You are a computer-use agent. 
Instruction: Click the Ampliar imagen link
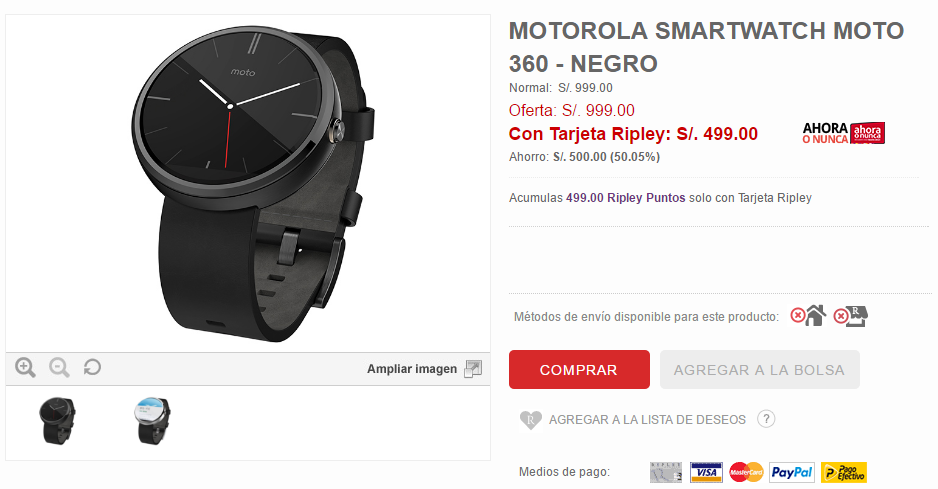tap(412, 369)
